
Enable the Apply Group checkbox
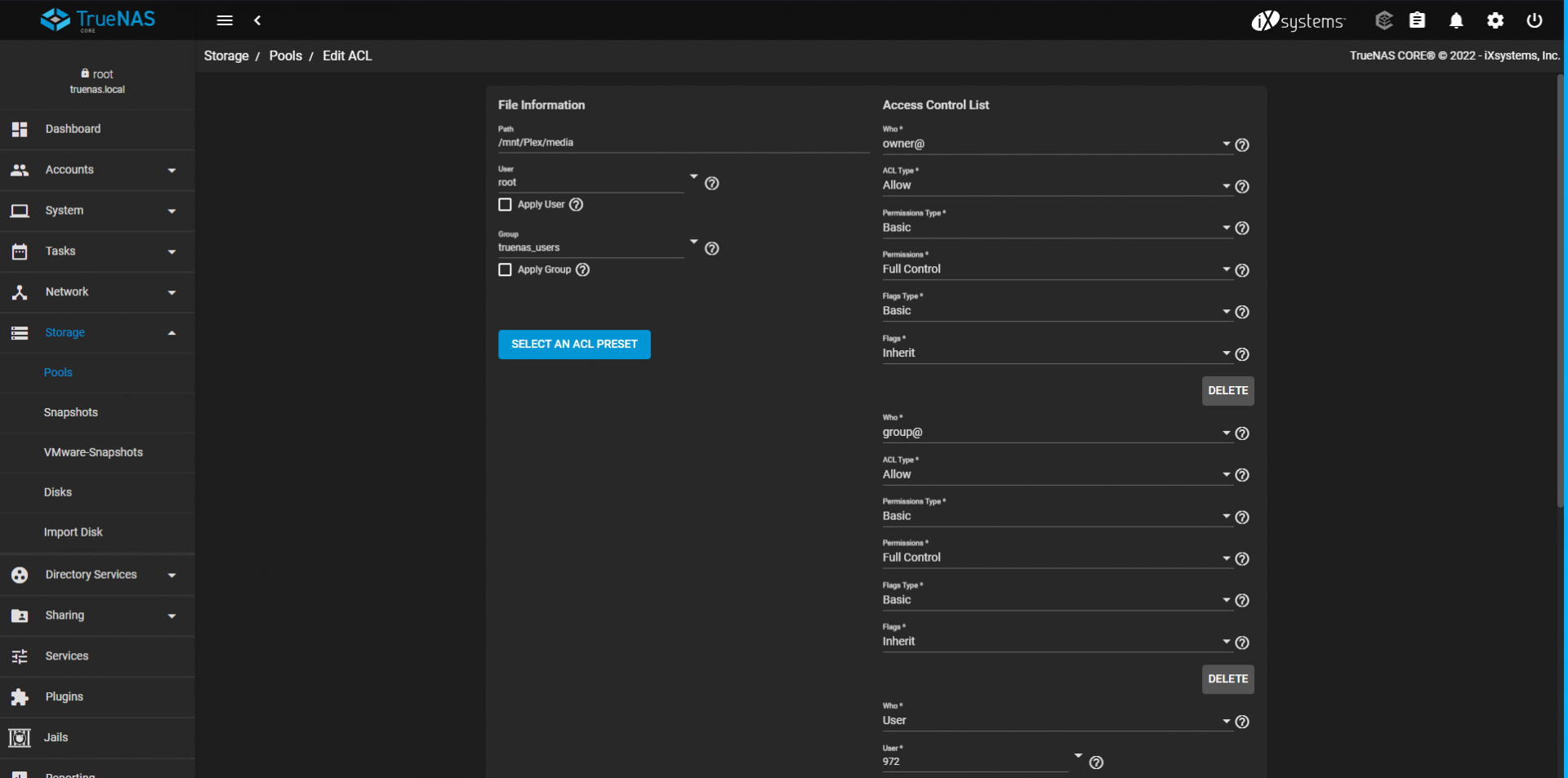tap(506, 270)
